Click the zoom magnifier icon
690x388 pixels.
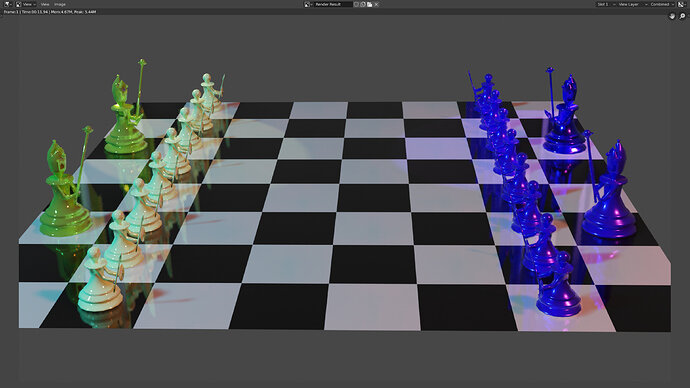pos(682,16)
